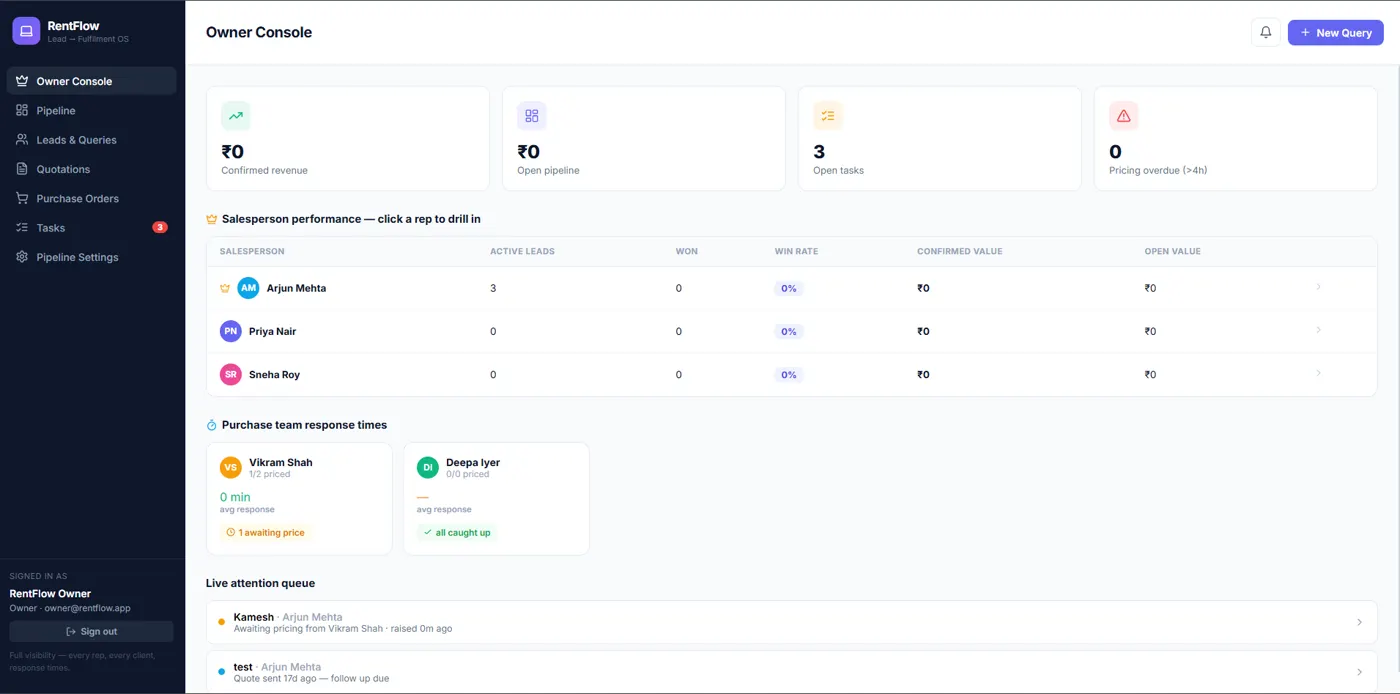
Task: Click the SALESPERSON column header
Action: click(252, 251)
